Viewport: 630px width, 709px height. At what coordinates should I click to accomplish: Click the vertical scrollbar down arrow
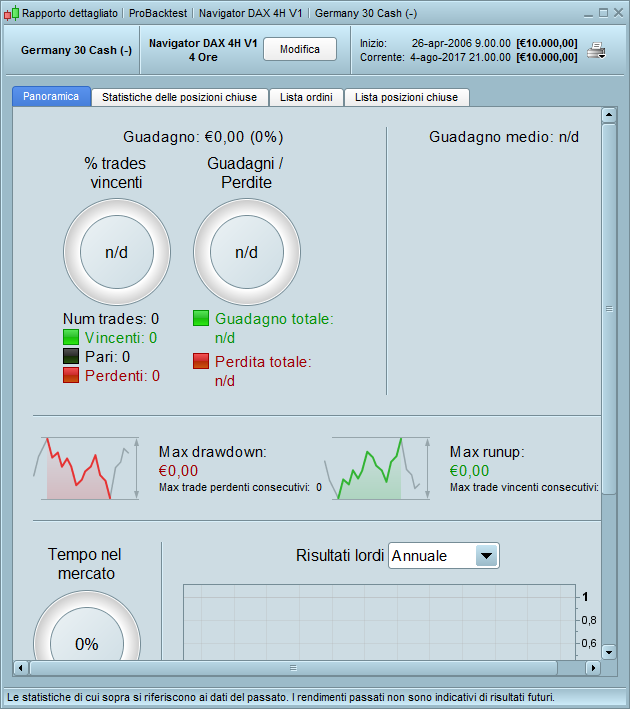(x=609, y=652)
